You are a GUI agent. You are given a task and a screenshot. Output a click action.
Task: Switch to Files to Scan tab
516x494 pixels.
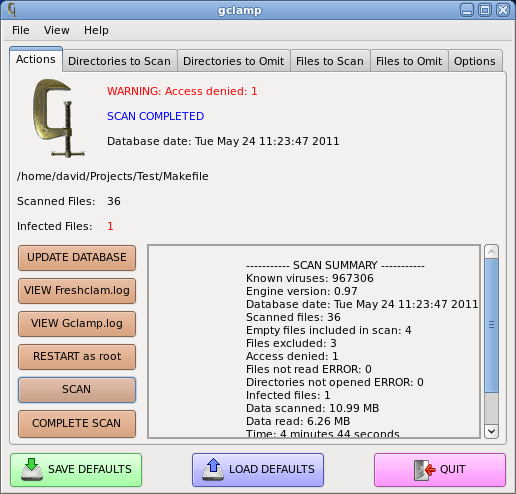click(330, 61)
